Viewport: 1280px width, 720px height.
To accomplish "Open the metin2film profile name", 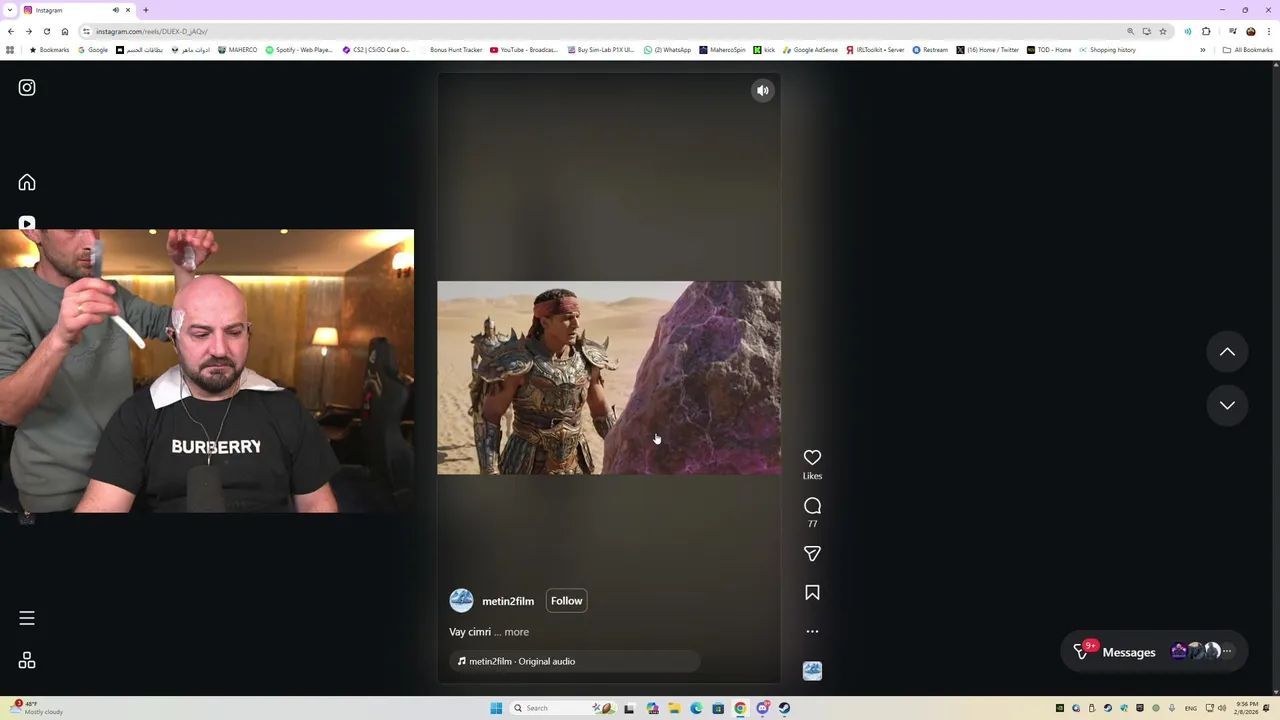I will tap(508, 601).
